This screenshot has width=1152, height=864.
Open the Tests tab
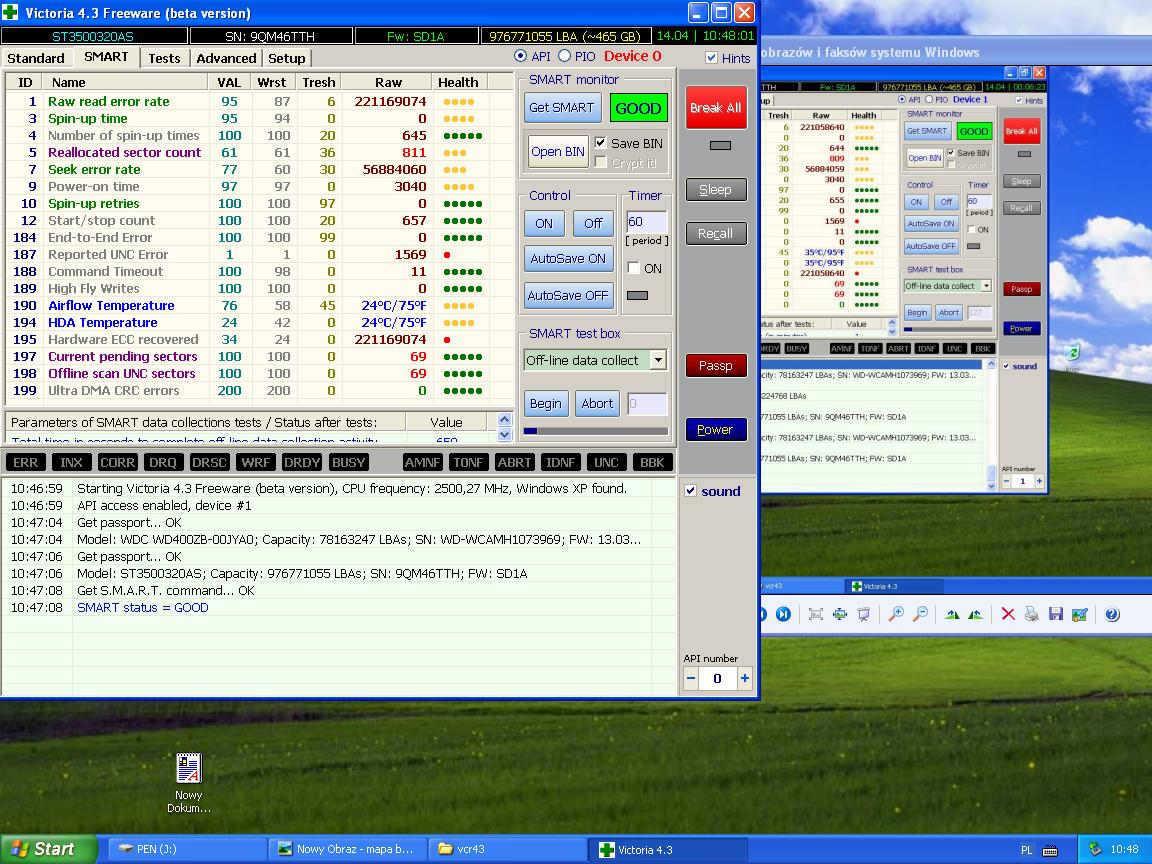point(164,59)
